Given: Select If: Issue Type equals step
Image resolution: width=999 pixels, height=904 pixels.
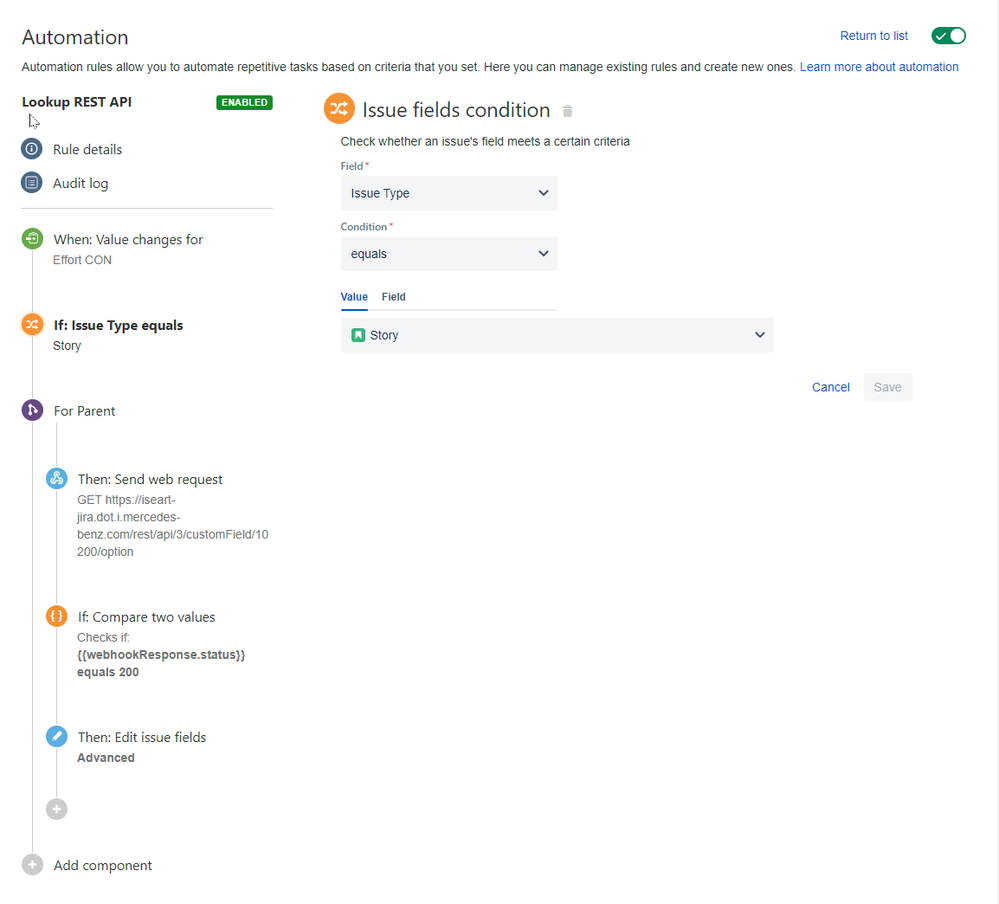Looking at the screenshot, I should tap(118, 326).
